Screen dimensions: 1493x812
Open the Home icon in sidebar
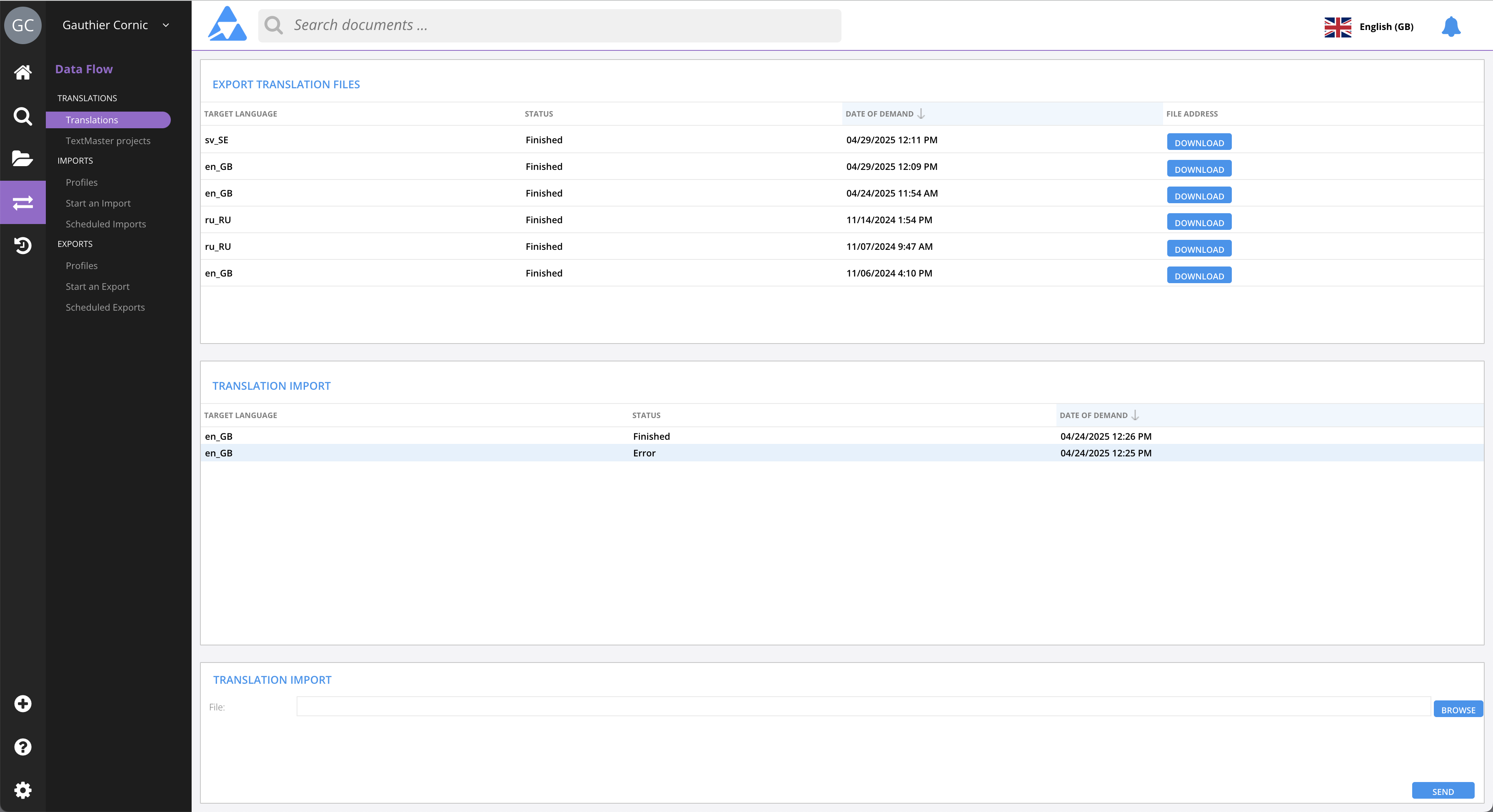click(x=22, y=72)
